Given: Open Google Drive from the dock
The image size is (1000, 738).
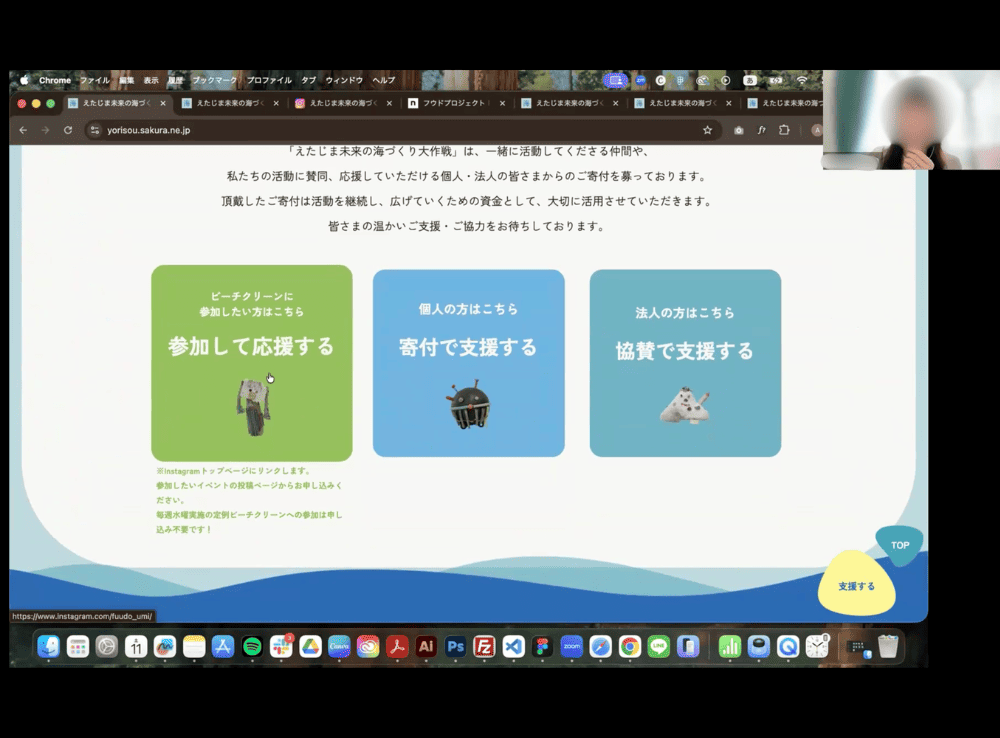Looking at the screenshot, I should [x=310, y=647].
